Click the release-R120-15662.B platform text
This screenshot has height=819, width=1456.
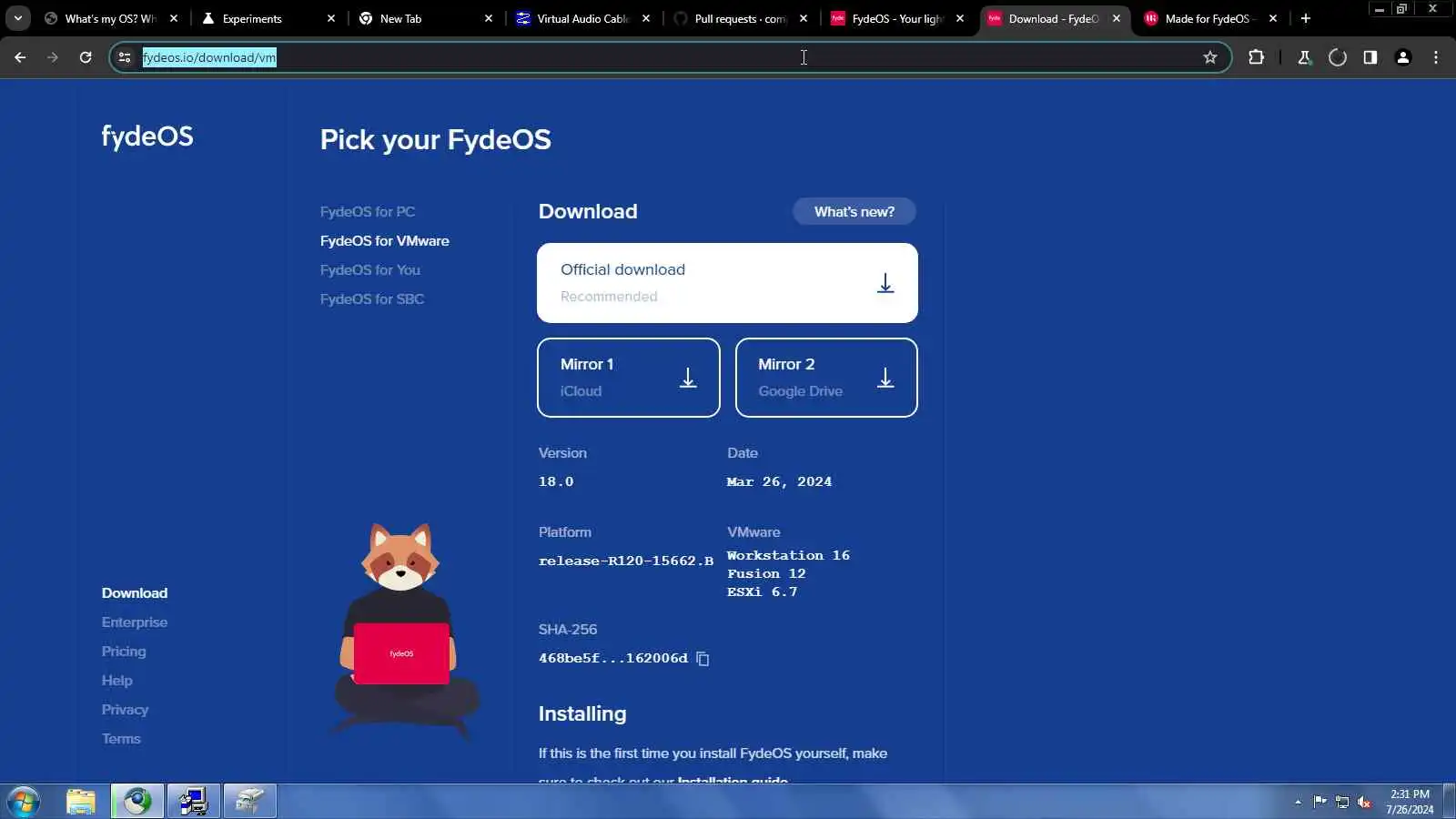click(x=626, y=561)
